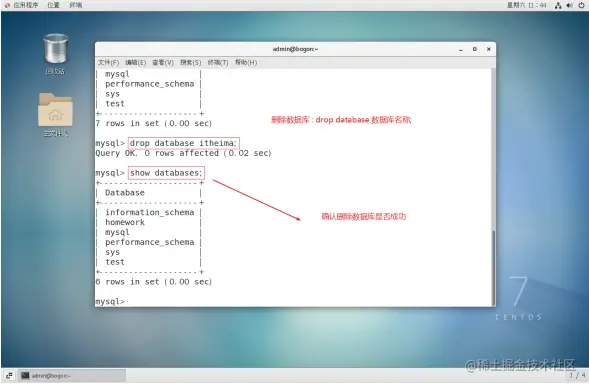
Task: Open the File (F) terminal menu
Action: tap(108, 62)
